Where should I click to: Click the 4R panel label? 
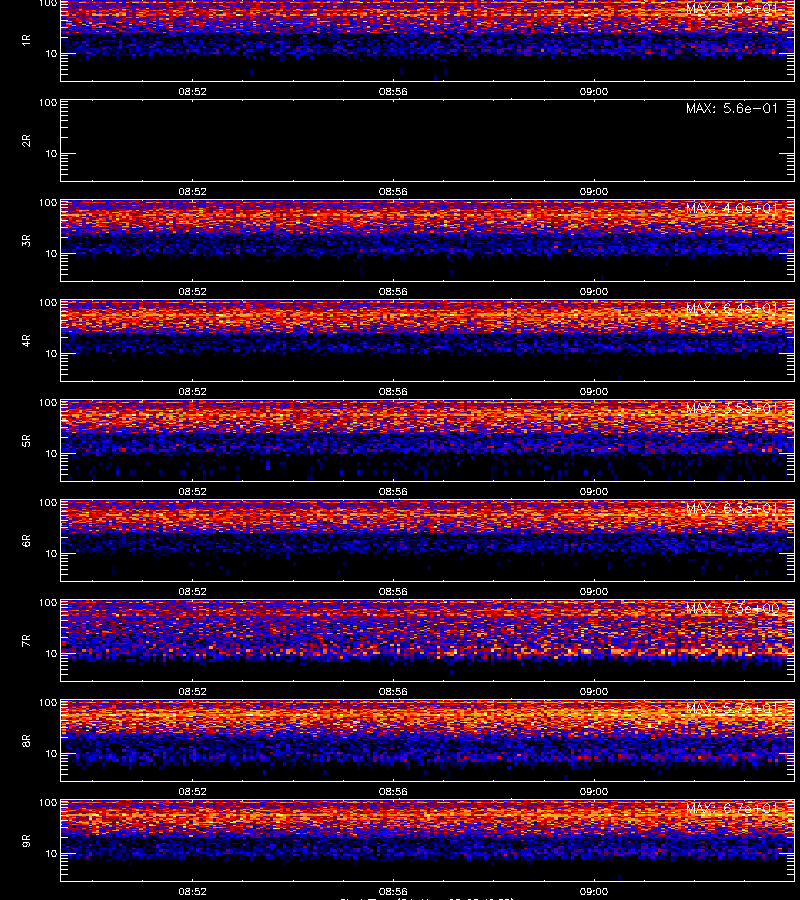[26, 340]
